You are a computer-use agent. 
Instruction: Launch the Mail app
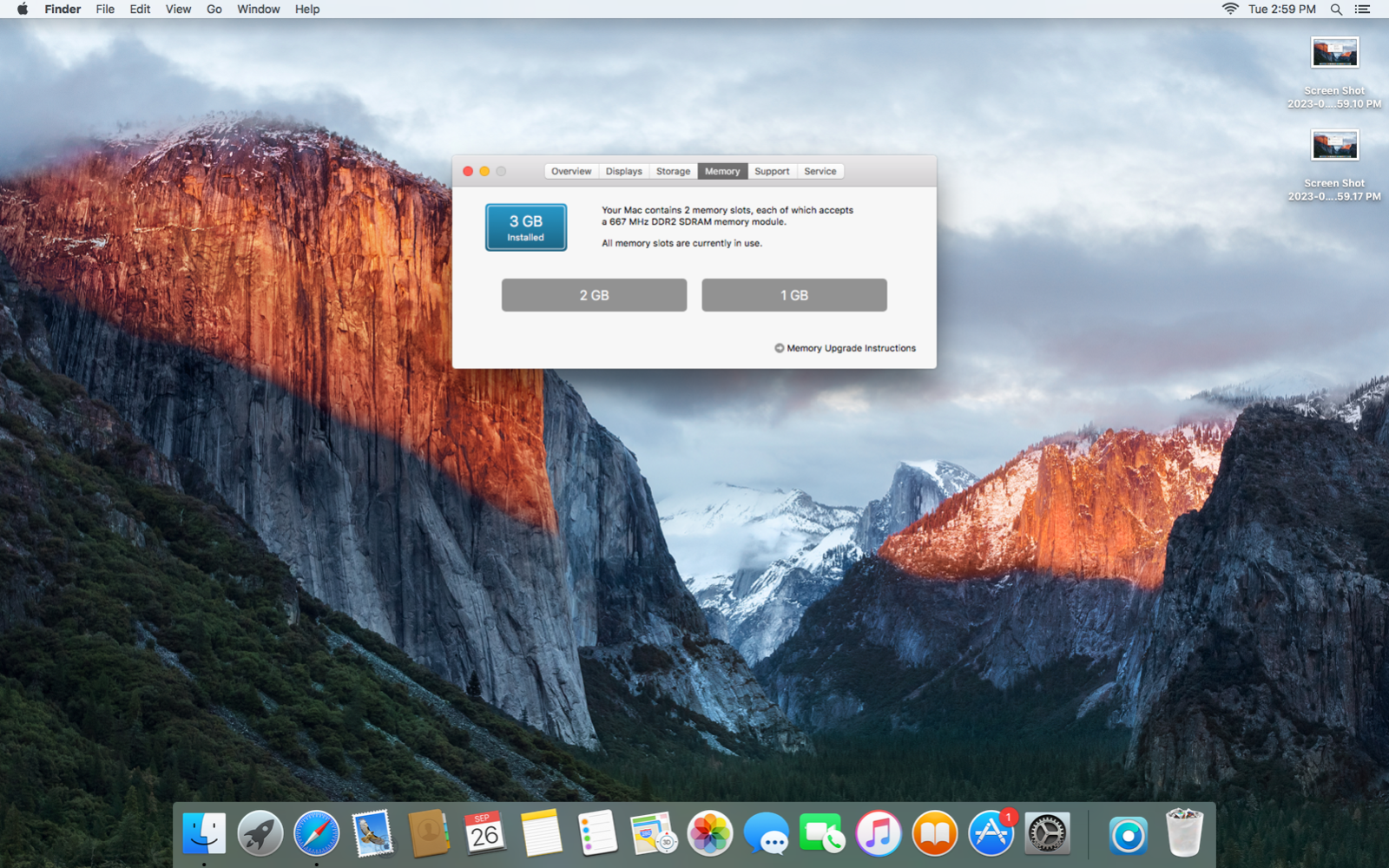tap(372, 832)
